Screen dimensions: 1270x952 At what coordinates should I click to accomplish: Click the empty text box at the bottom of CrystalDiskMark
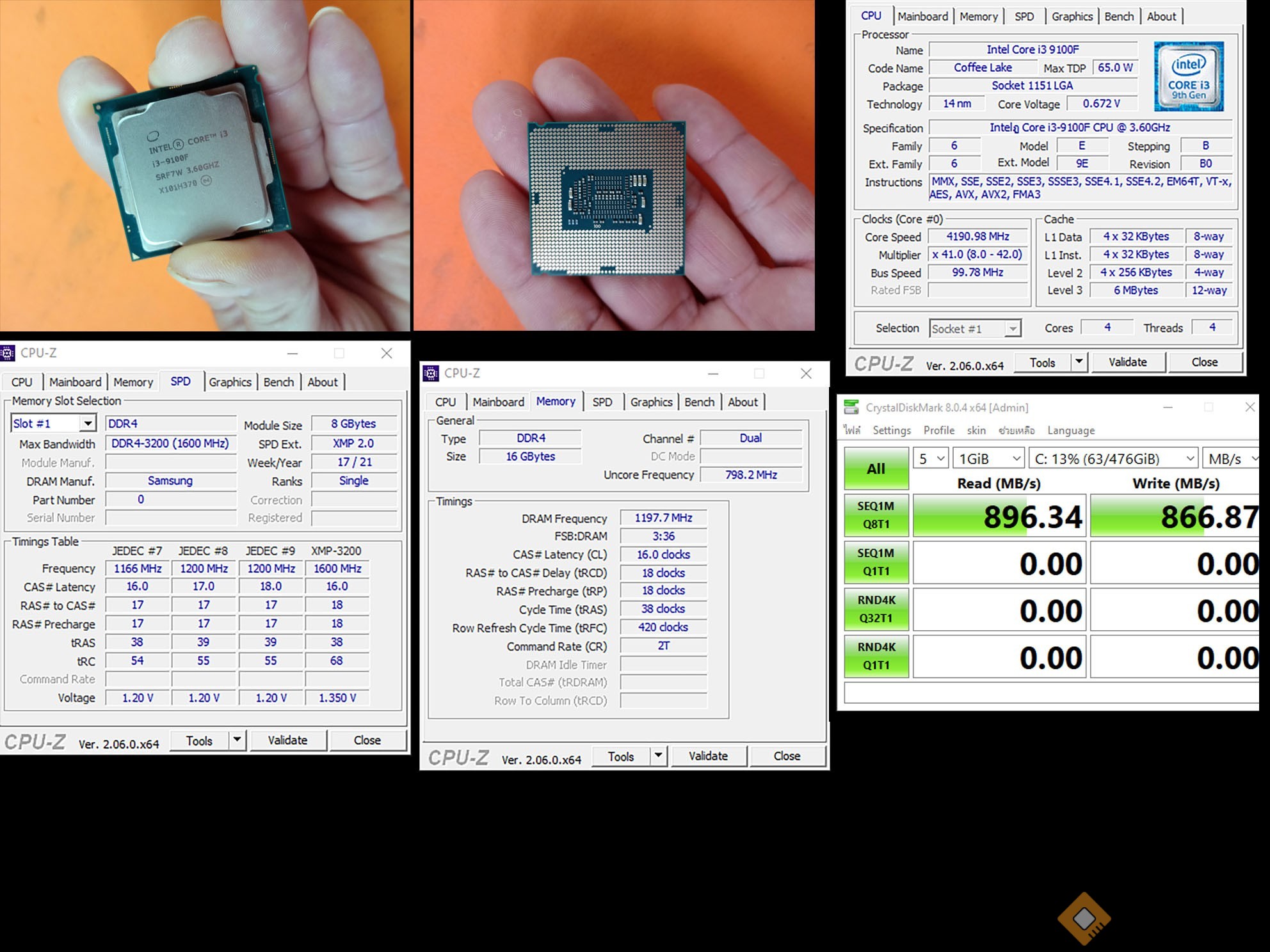point(1052,692)
